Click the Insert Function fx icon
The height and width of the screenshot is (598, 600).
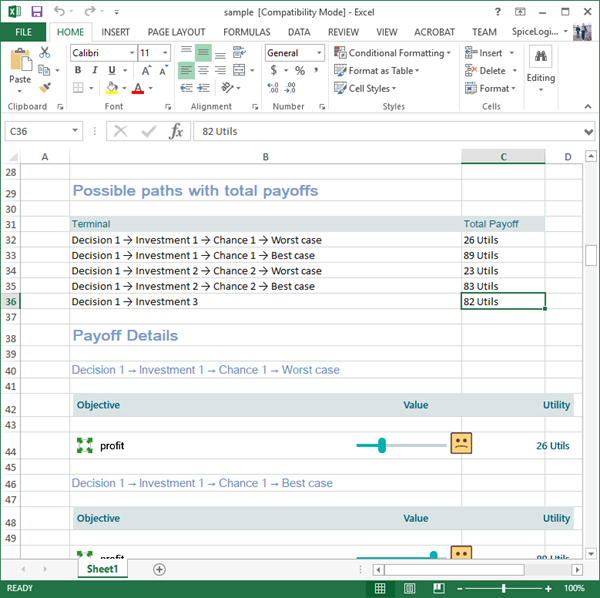[175, 131]
